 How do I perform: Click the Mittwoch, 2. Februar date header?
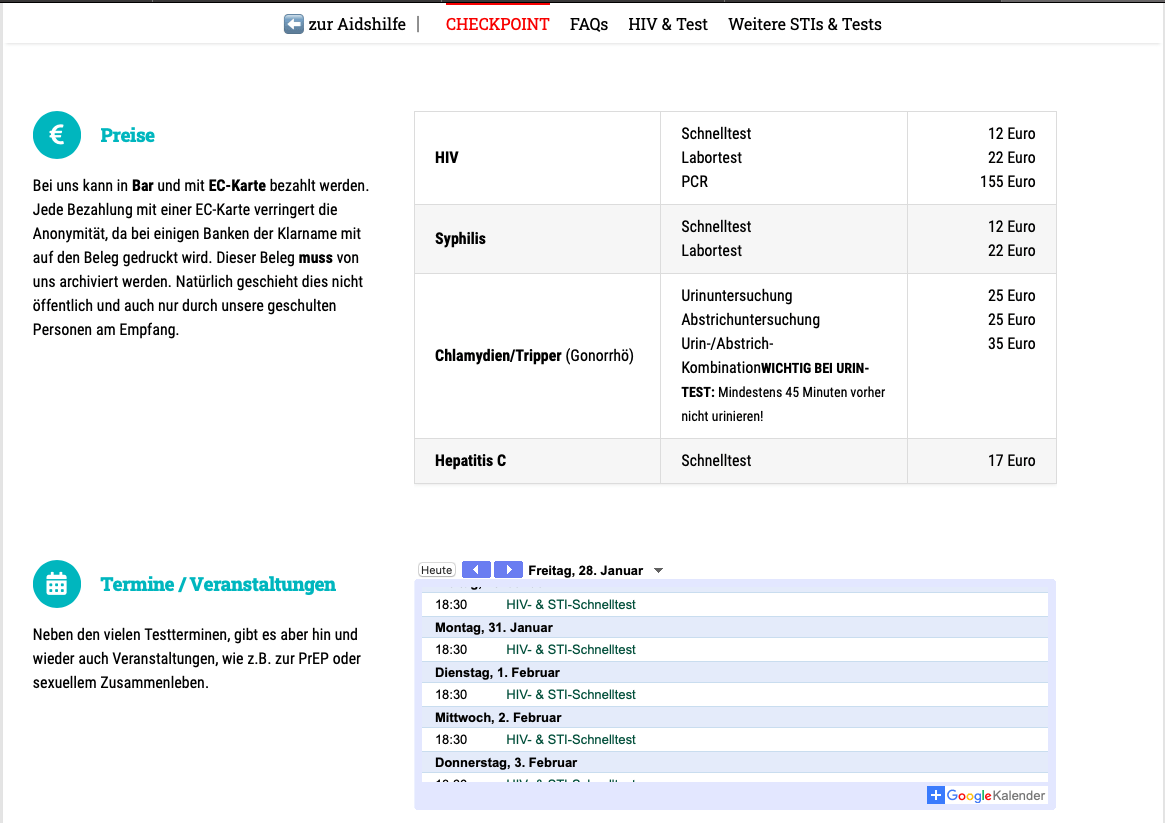[499, 718]
